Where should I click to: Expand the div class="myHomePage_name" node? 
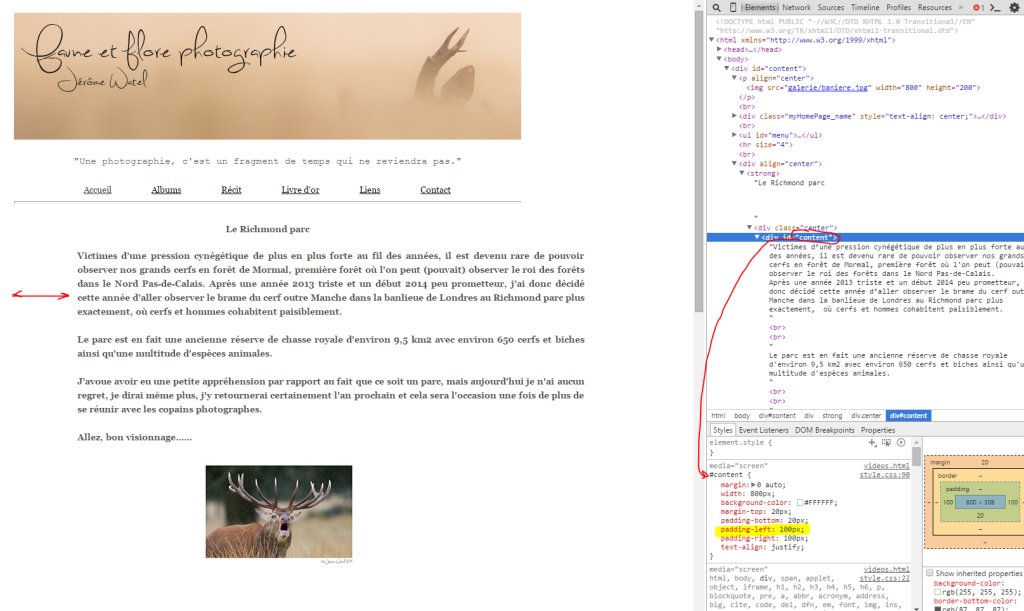(734, 116)
